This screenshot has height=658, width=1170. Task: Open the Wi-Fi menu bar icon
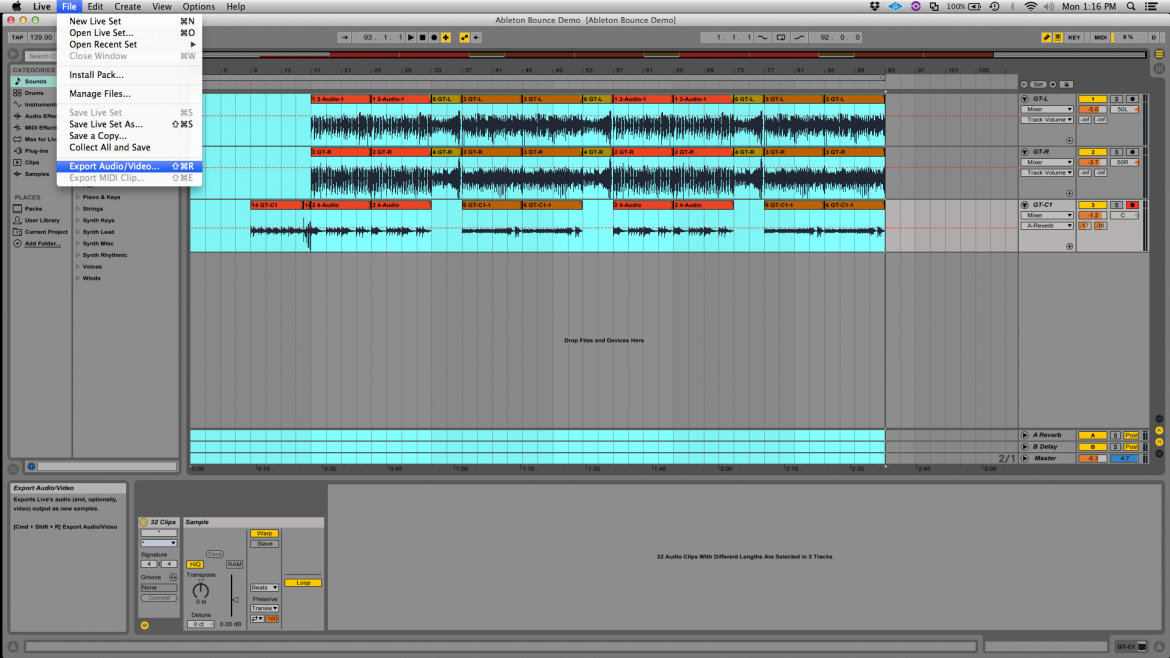1030,7
